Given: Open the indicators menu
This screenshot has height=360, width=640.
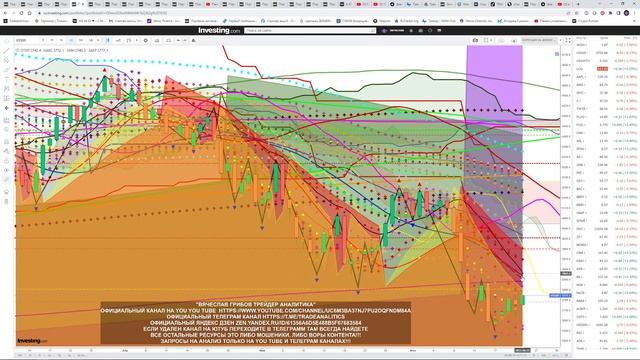Looking at the screenshot, I should 129,40.
